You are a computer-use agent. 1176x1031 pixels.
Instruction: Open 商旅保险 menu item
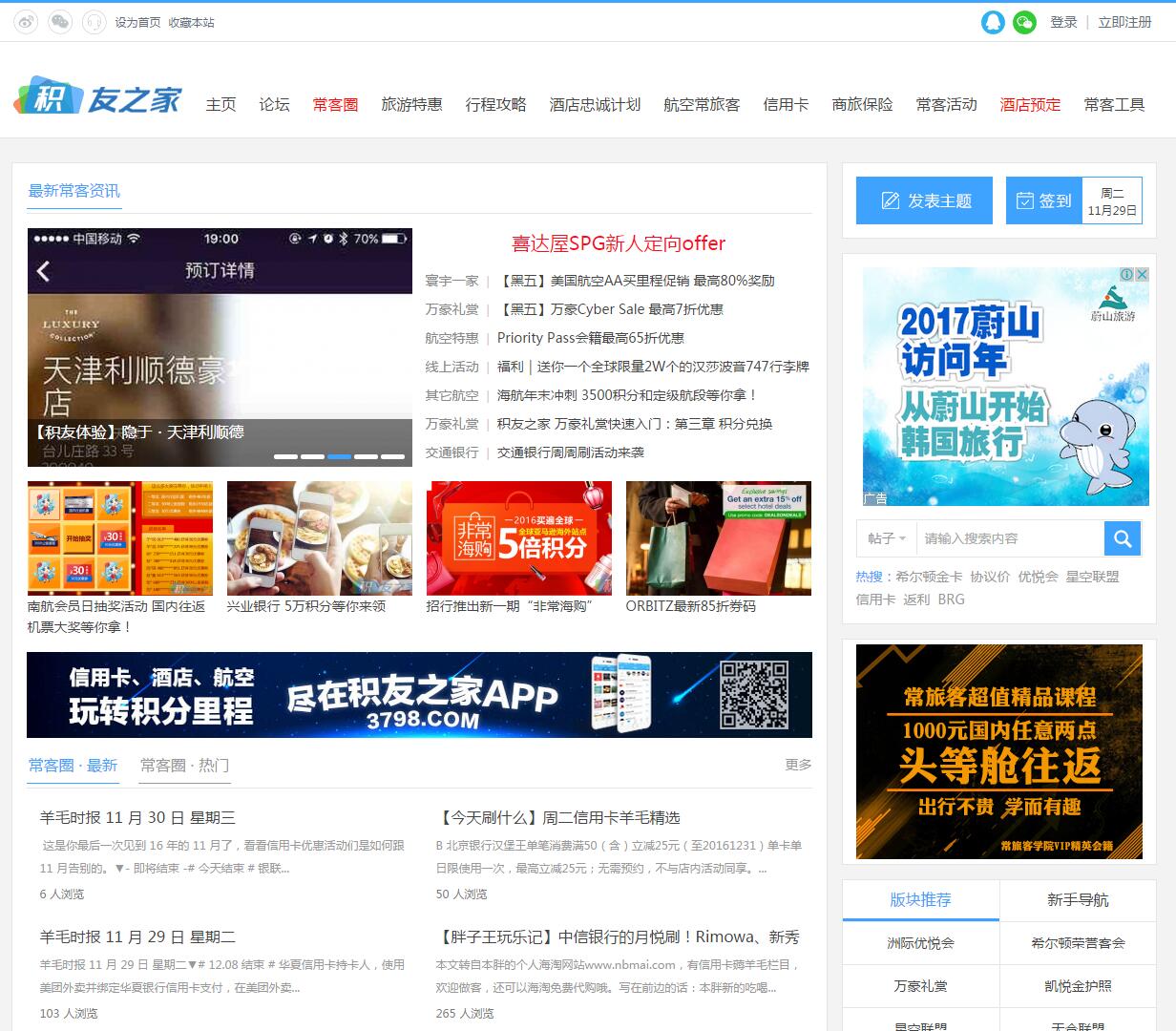pos(862,104)
